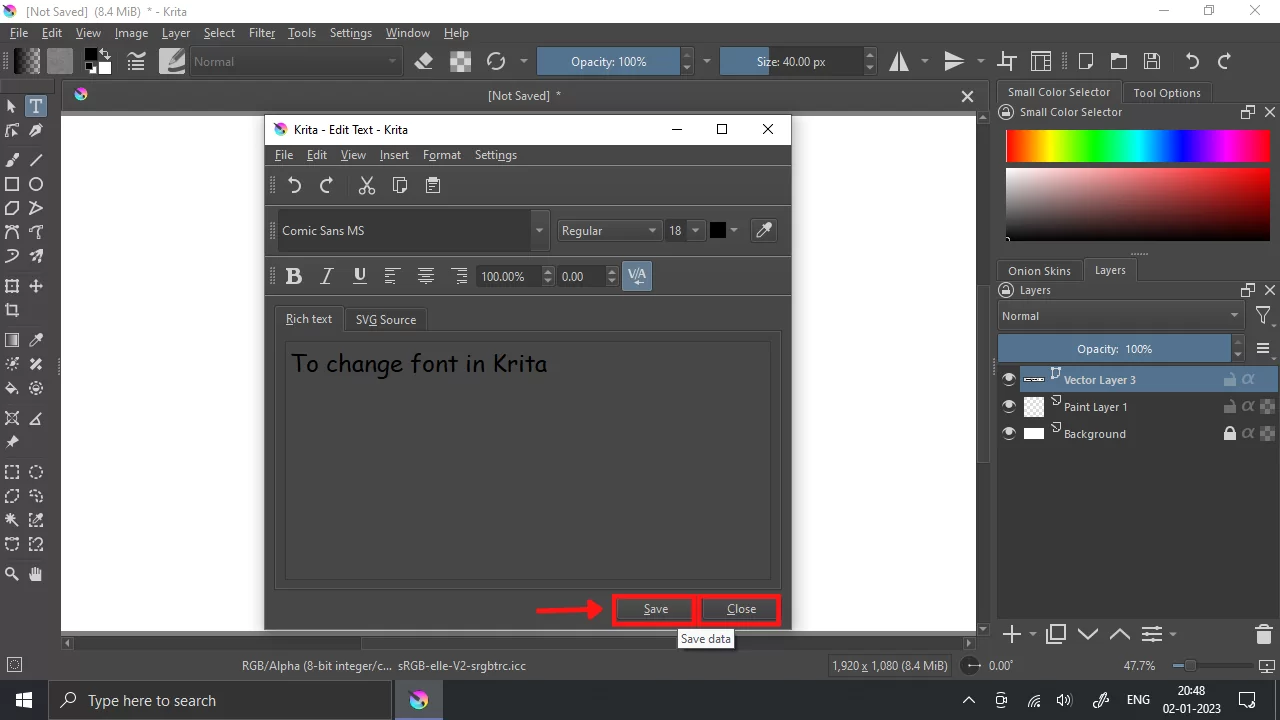Toggle eraser mode in toolbar
Image resolution: width=1280 pixels, height=720 pixels.
[x=424, y=61]
